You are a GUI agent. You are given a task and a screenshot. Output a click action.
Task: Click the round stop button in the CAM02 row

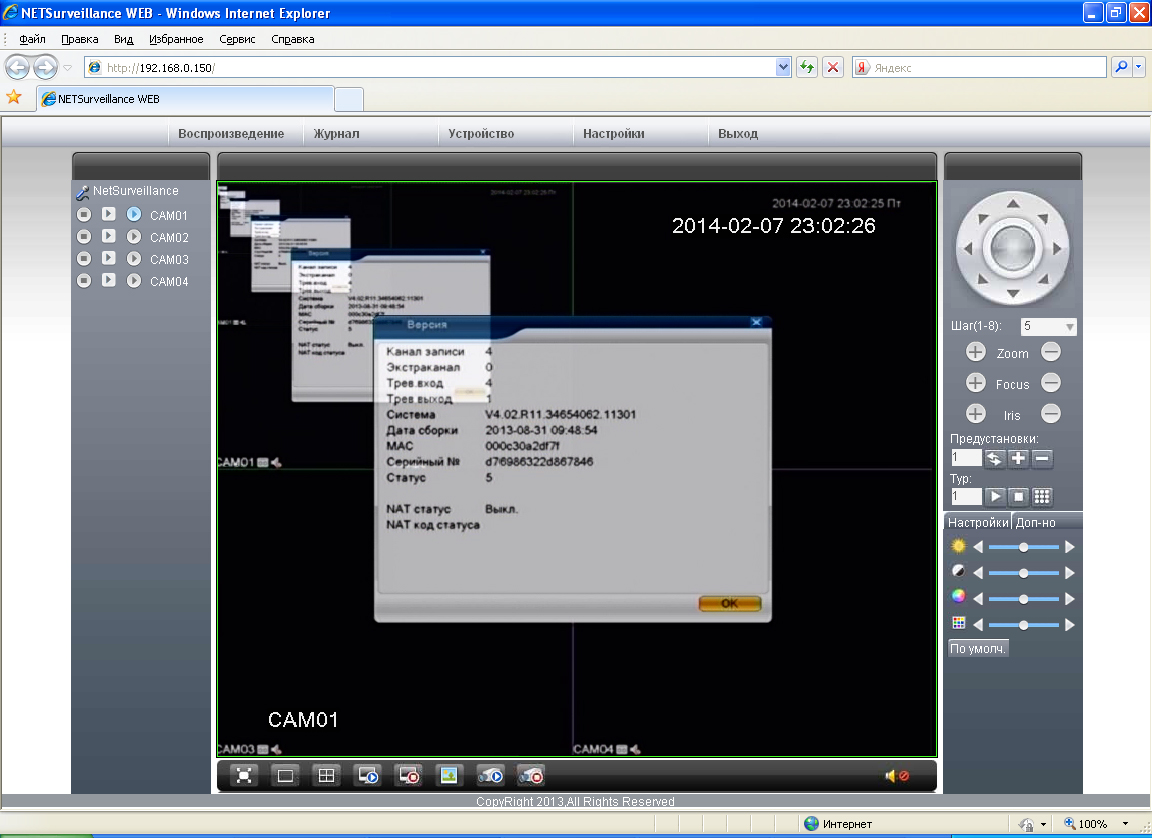click(x=84, y=236)
